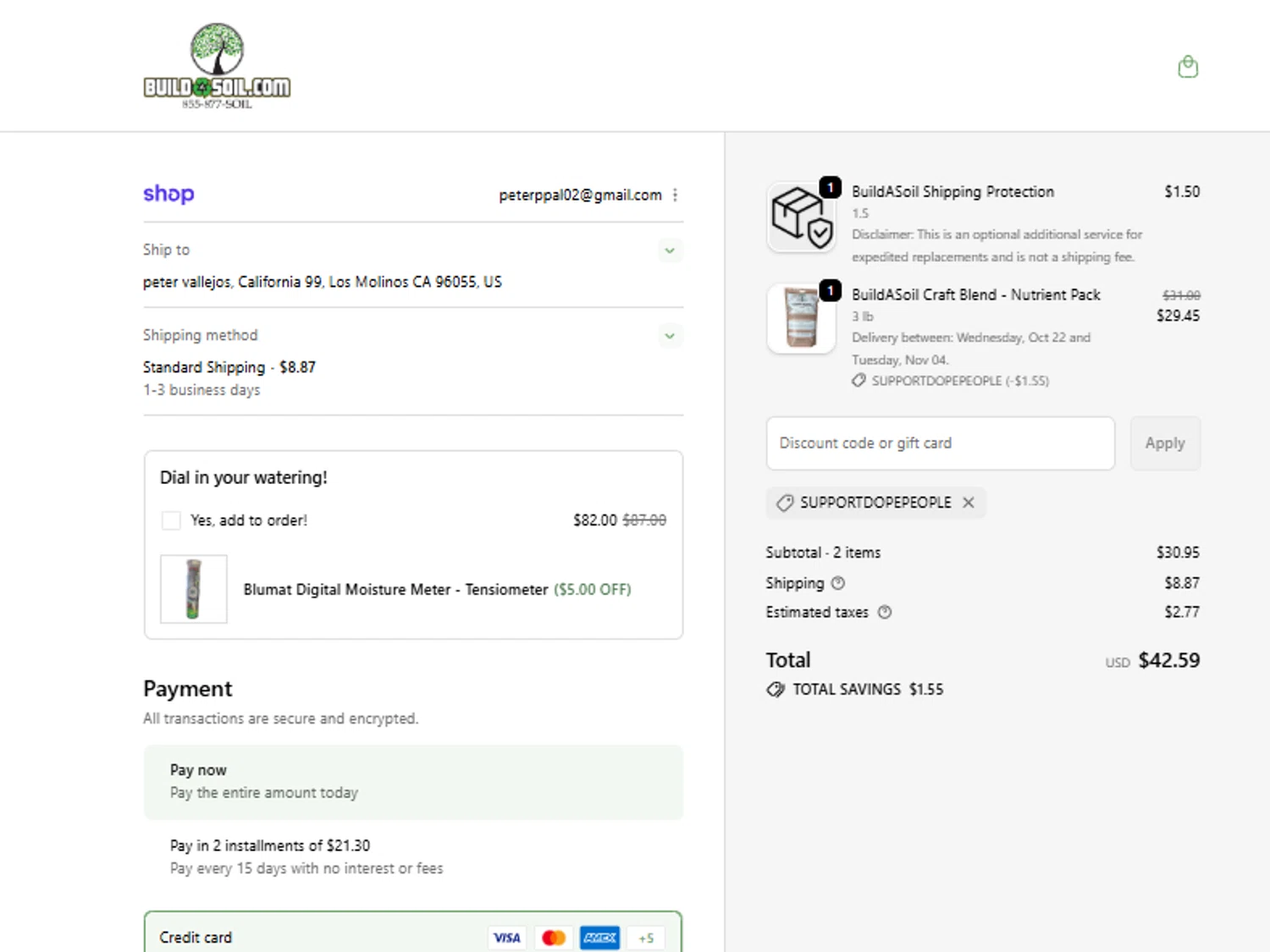Click the American Express icon
This screenshot has height=952, width=1270.
coord(599,938)
